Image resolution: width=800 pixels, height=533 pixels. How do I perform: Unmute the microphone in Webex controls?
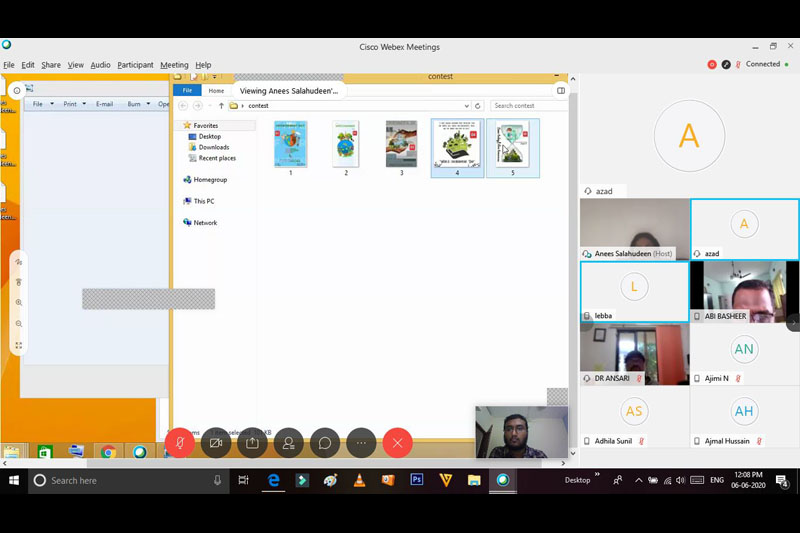(180, 442)
